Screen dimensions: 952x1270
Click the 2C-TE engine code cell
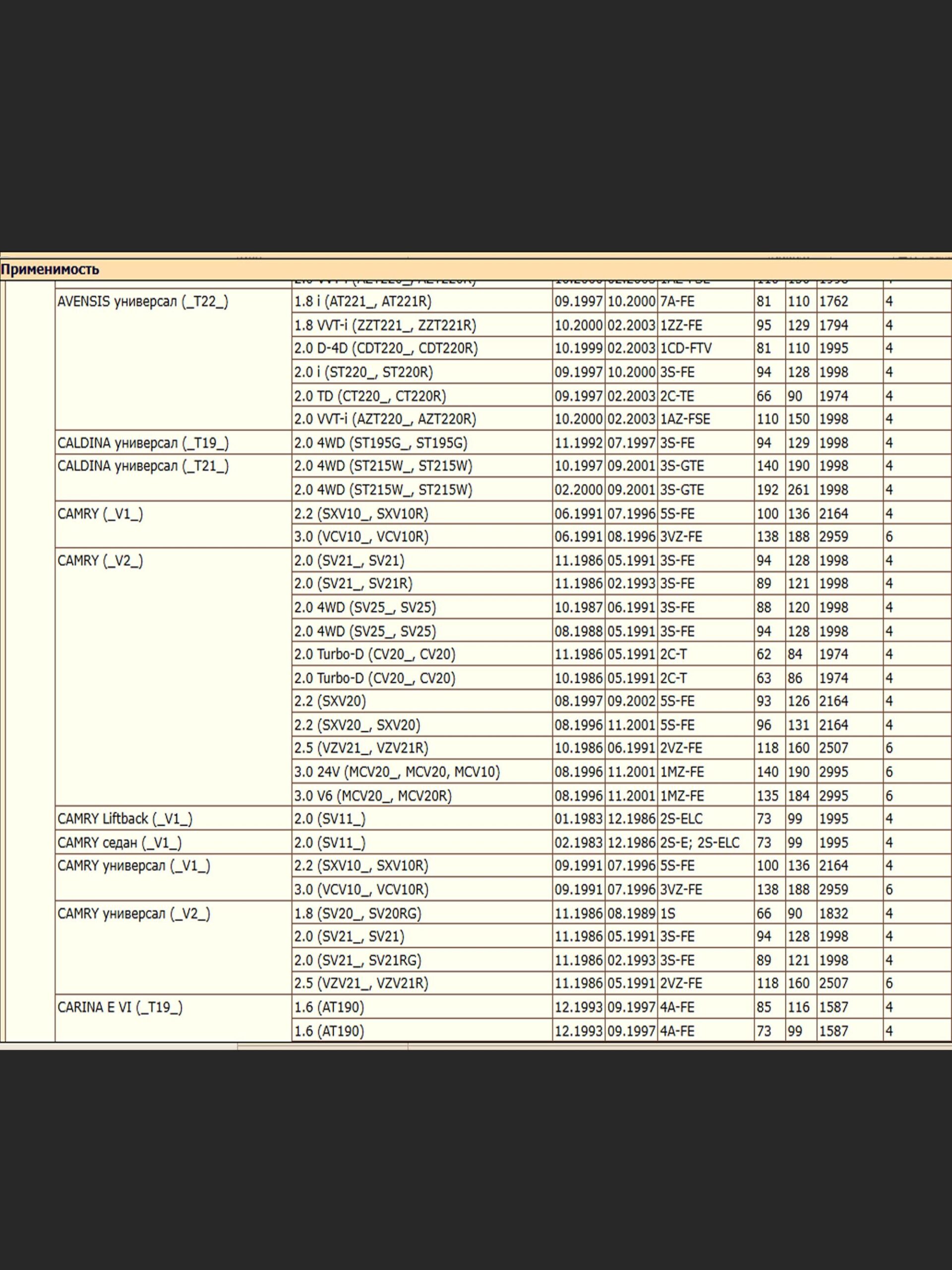point(677,396)
